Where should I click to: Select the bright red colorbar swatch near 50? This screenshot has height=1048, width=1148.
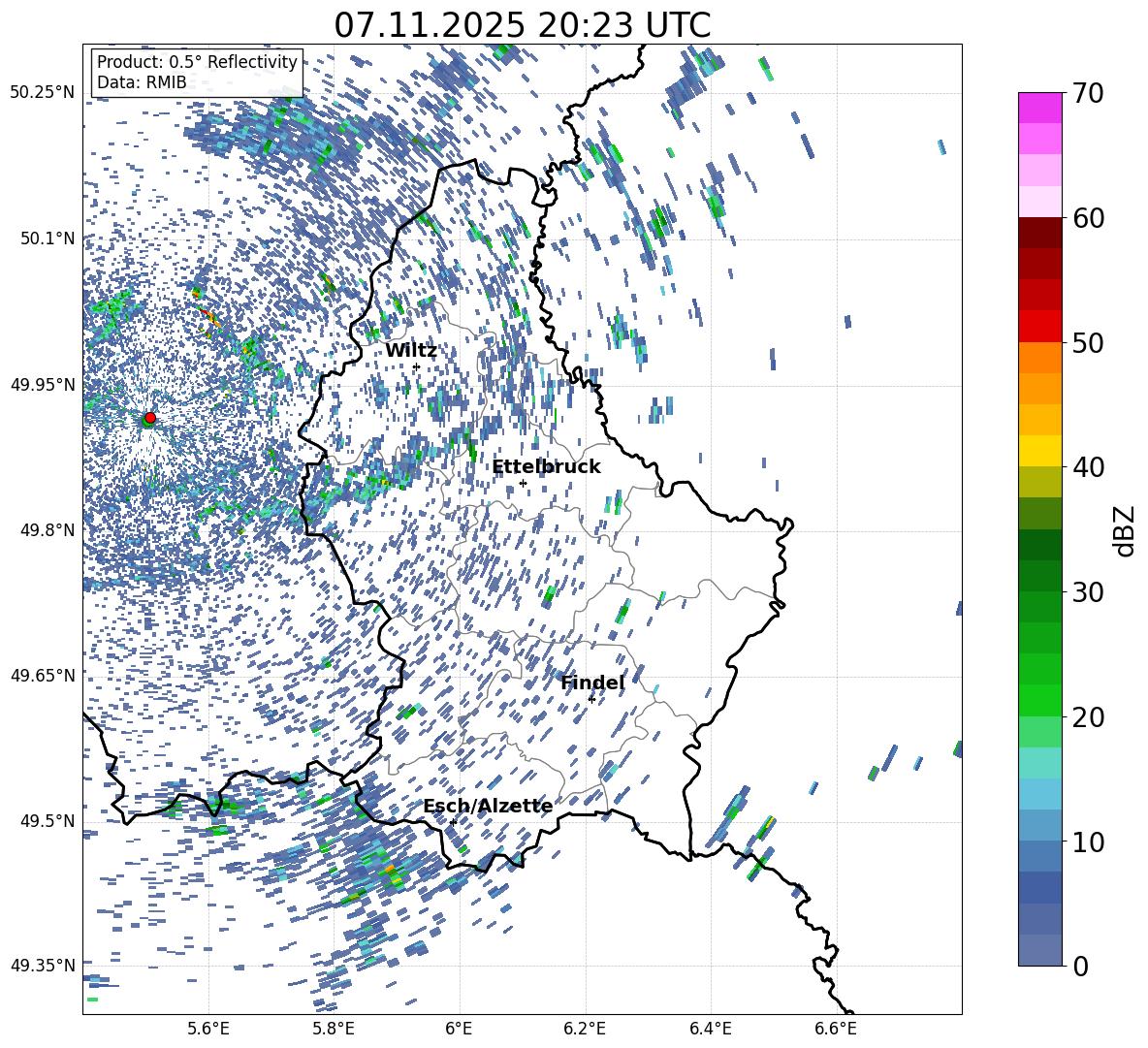coord(1040,327)
